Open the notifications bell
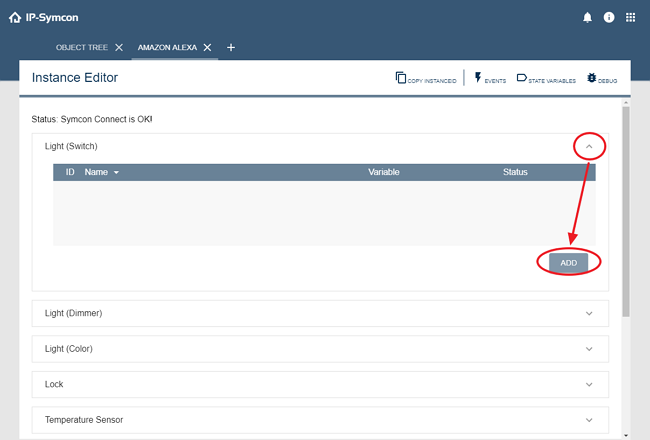The width and height of the screenshot is (650, 440). pyautogui.click(x=588, y=17)
